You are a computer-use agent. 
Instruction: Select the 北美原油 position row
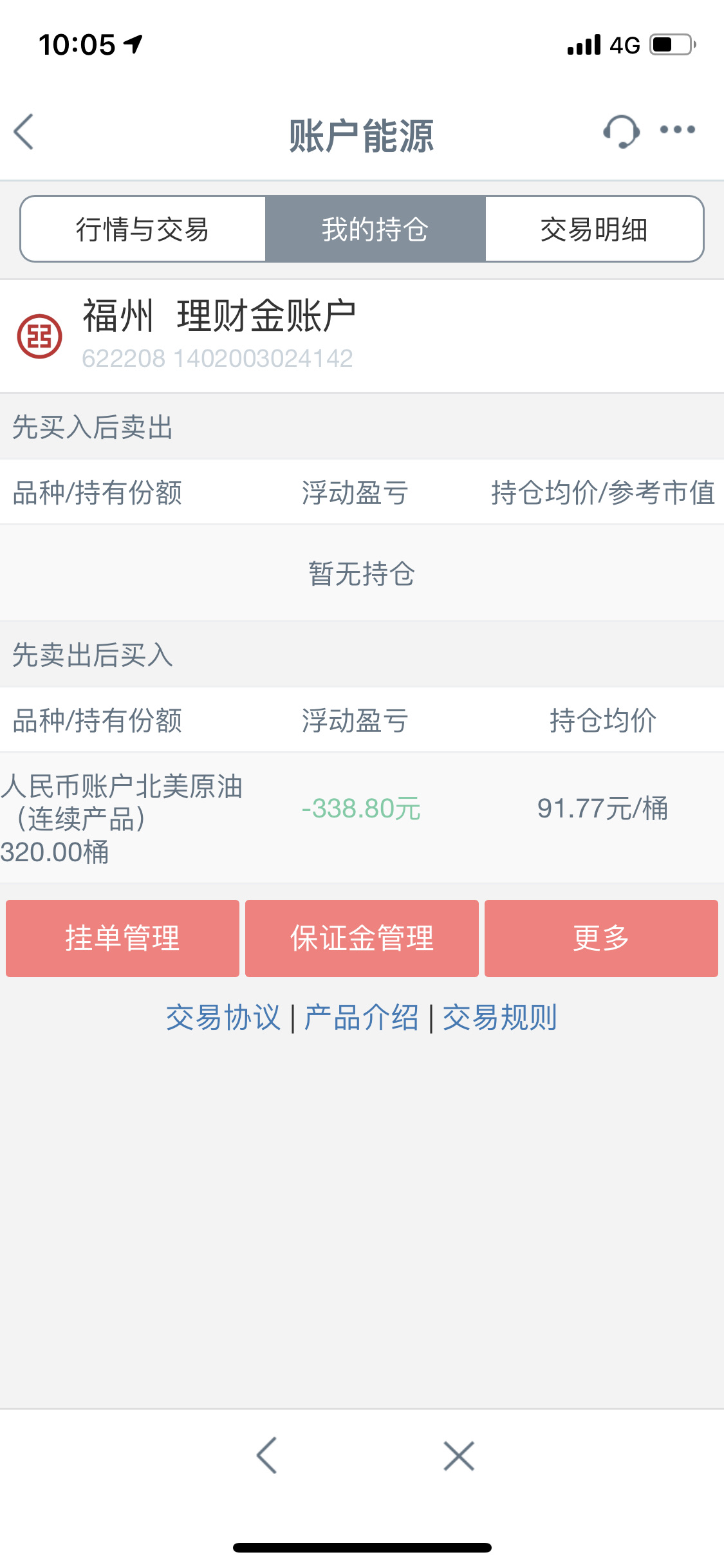(362, 818)
